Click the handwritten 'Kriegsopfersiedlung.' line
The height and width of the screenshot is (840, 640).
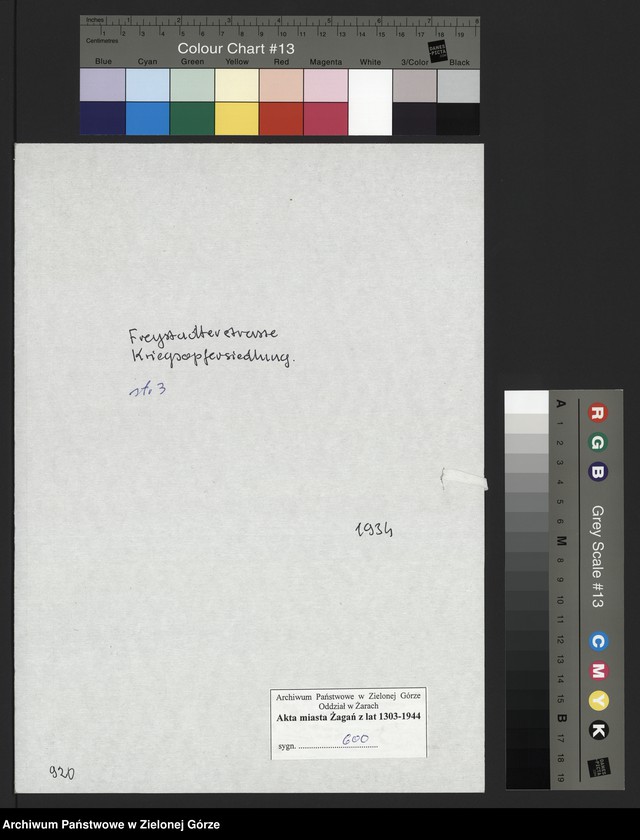[x=212, y=358]
